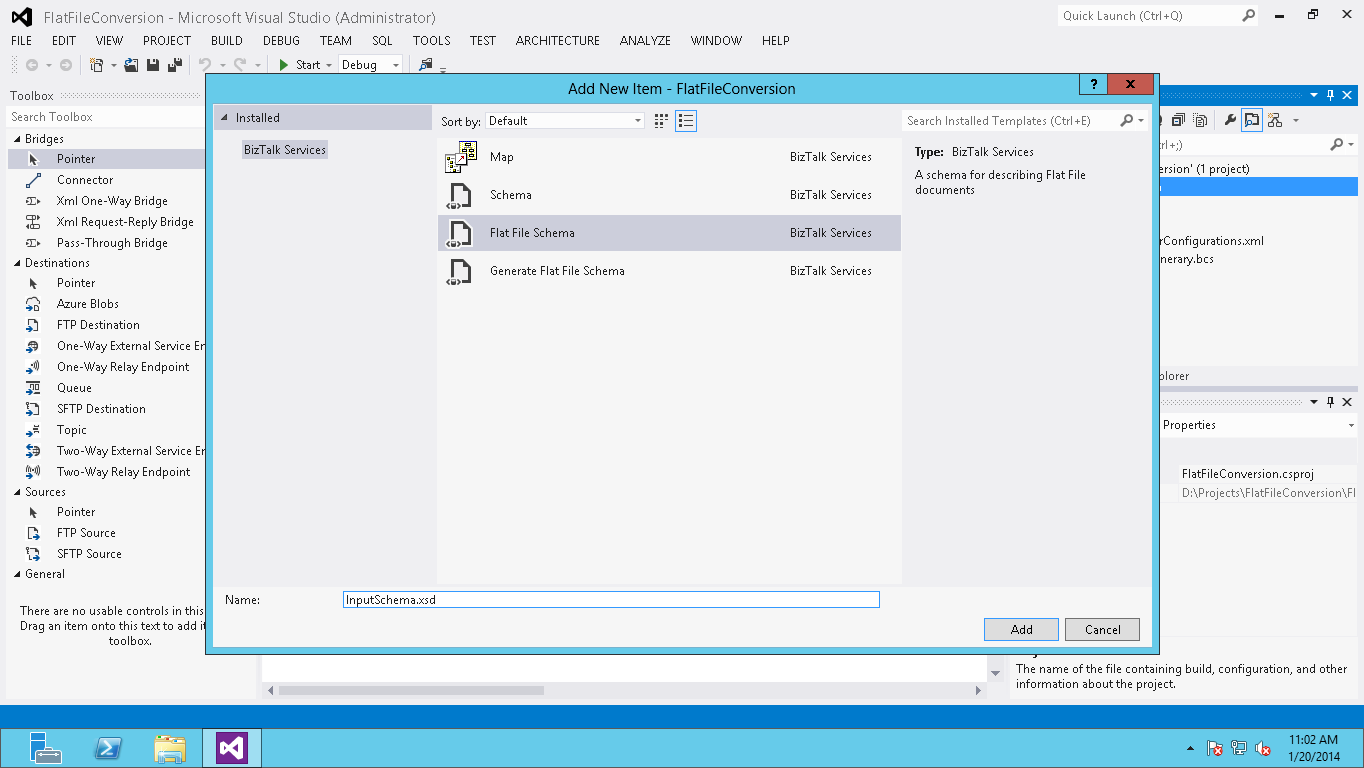Screen dimensions: 1364x768
Task: Select the Map template icon
Action: click(x=460, y=157)
